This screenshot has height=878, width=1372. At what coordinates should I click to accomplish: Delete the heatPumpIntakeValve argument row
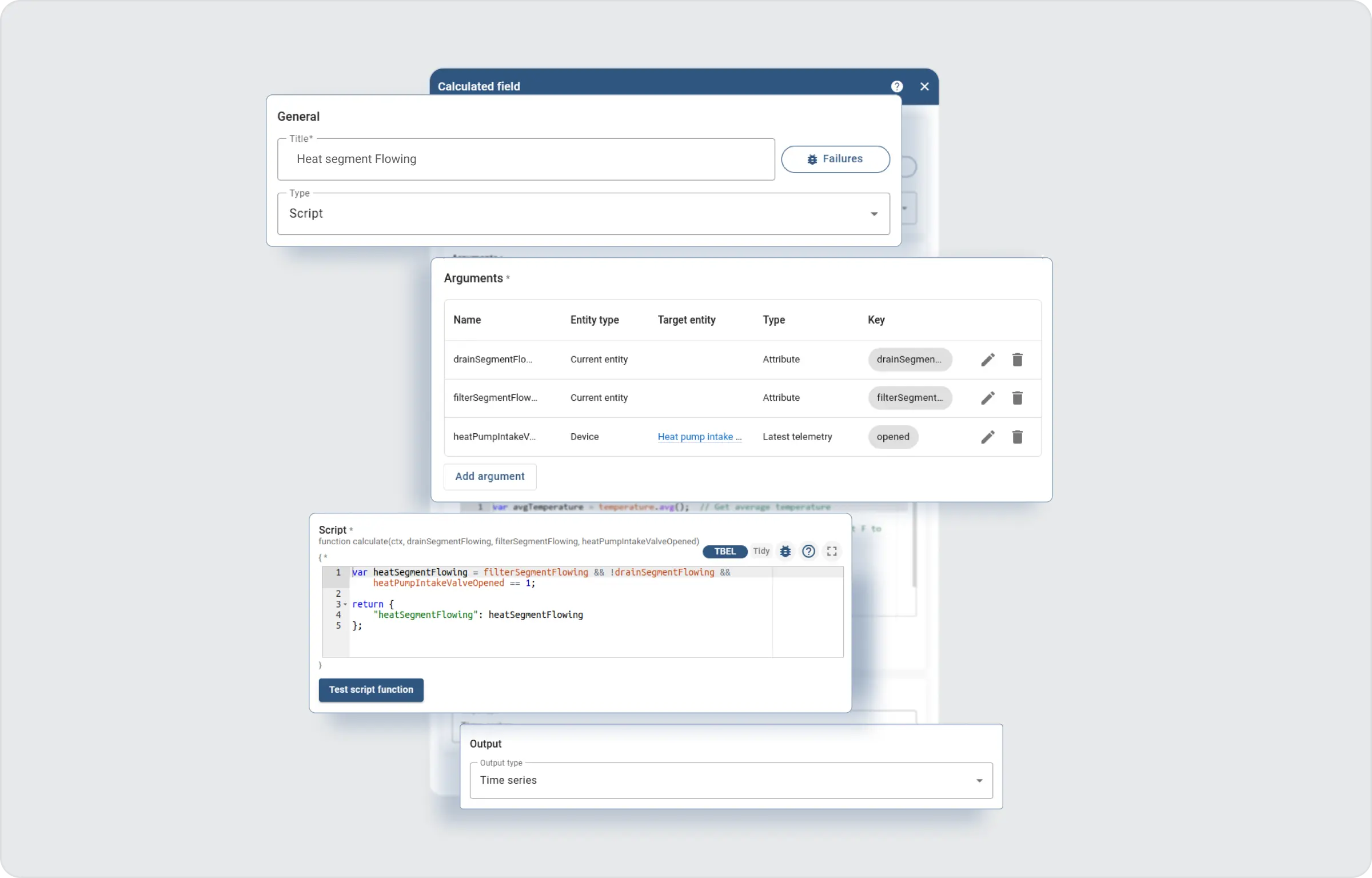(1017, 437)
